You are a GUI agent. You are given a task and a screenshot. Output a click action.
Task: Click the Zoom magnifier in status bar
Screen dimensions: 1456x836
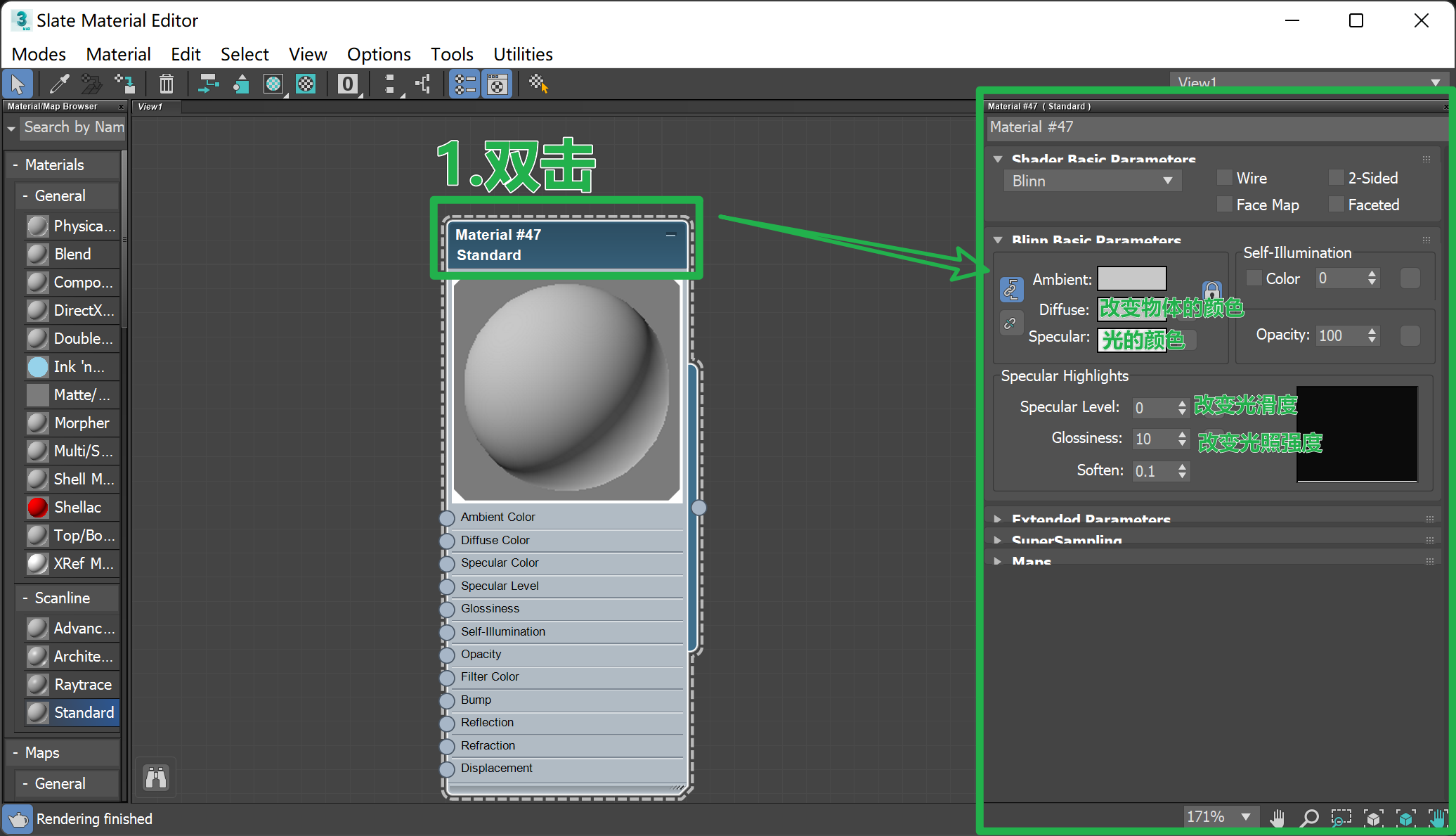[1309, 818]
